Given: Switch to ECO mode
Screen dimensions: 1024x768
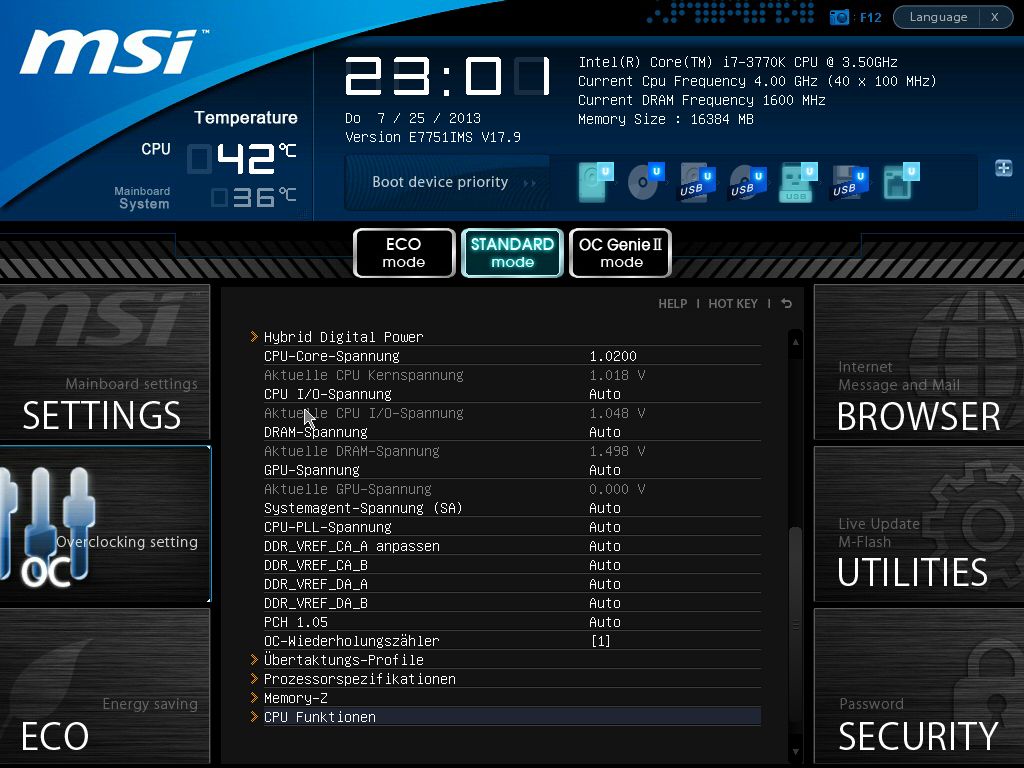Looking at the screenshot, I should pos(404,253).
